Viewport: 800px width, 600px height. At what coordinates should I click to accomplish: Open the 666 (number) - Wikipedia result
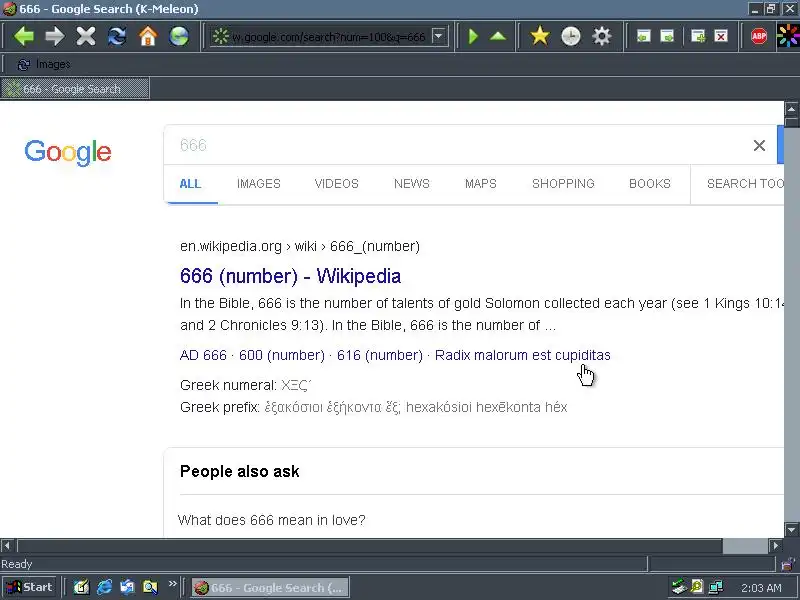click(290, 276)
